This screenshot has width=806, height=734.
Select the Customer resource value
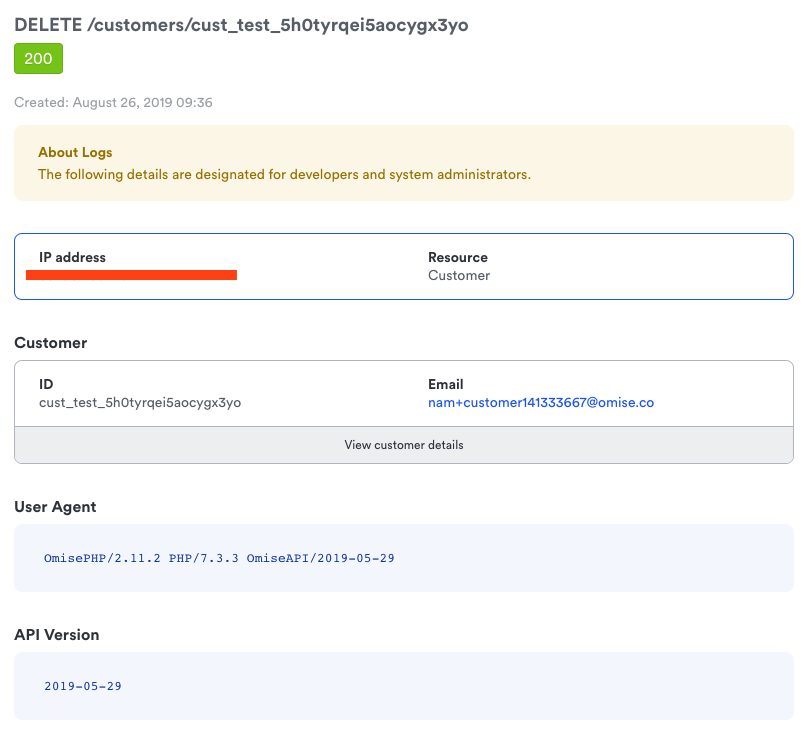point(459,276)
